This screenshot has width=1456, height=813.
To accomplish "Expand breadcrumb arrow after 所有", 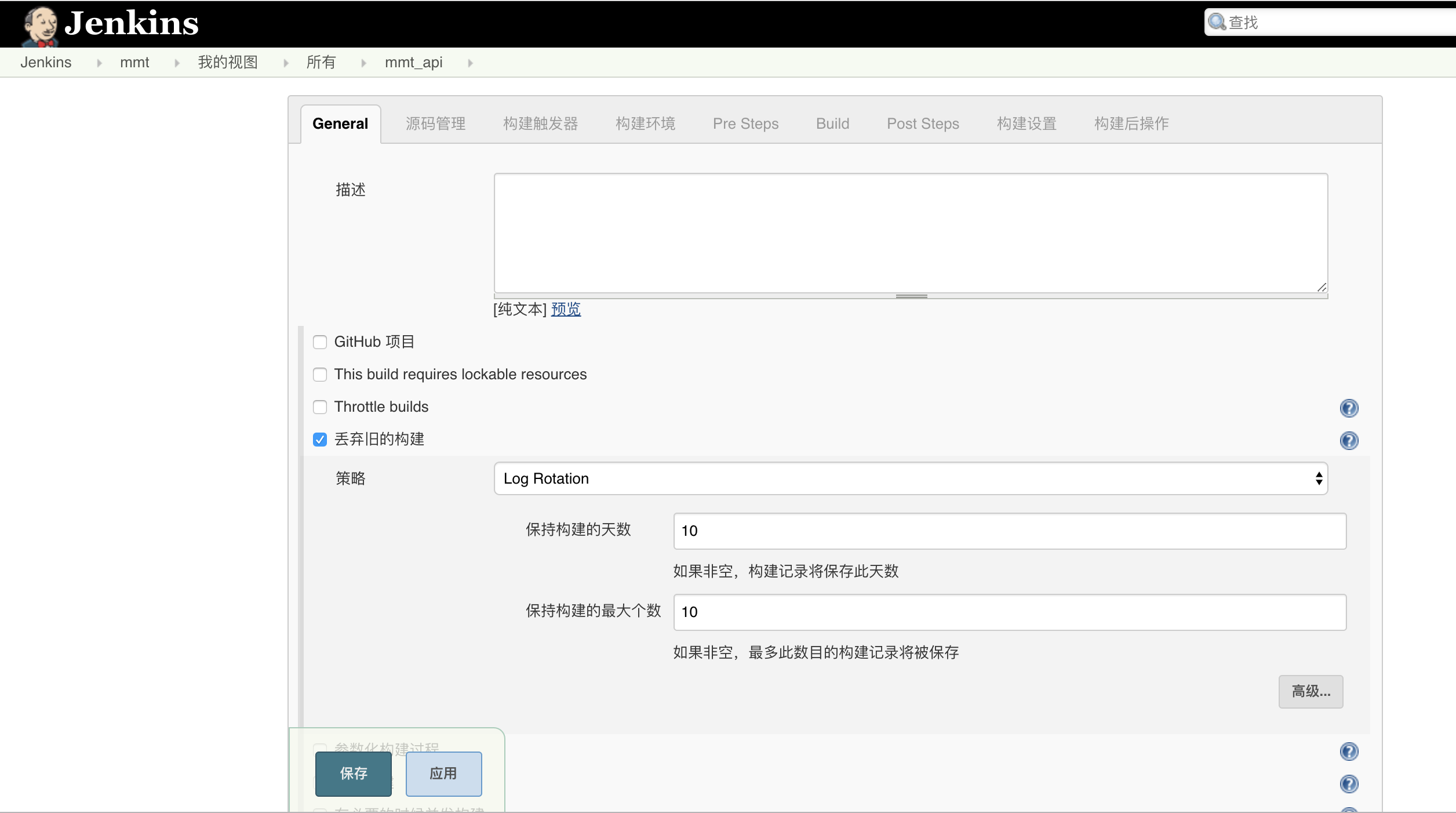I will coord(363,63).
